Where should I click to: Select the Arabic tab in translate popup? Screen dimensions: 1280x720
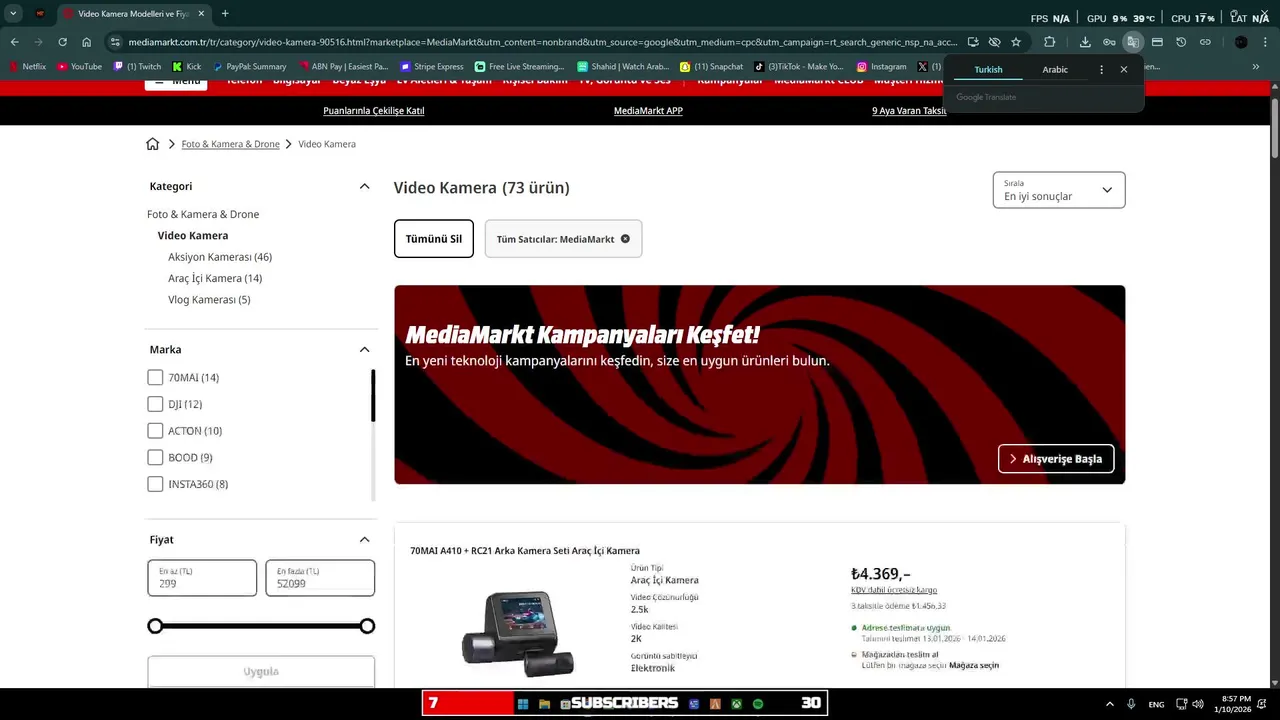[1055, 70]
